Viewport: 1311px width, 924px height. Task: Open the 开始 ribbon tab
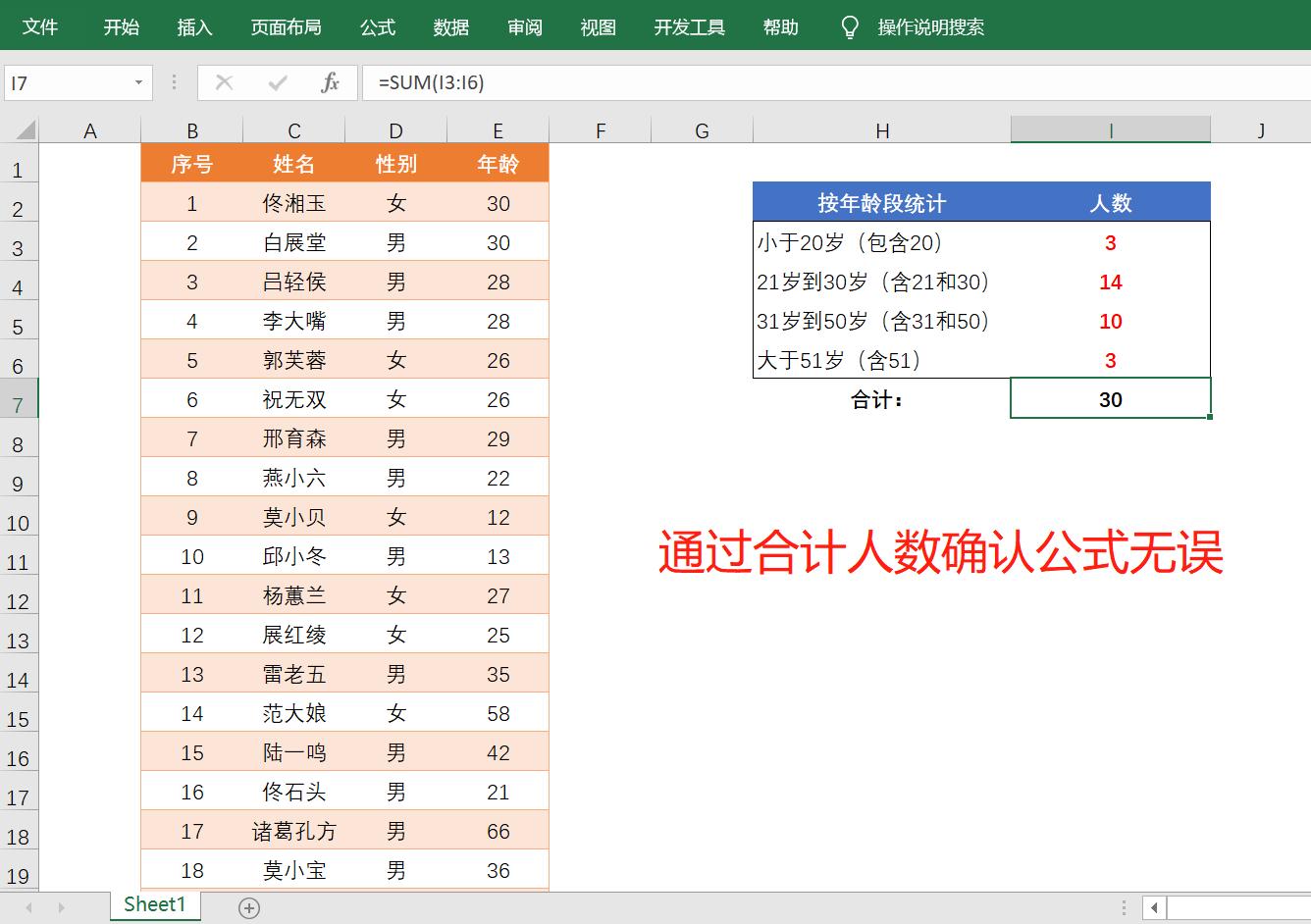[121, 26]
